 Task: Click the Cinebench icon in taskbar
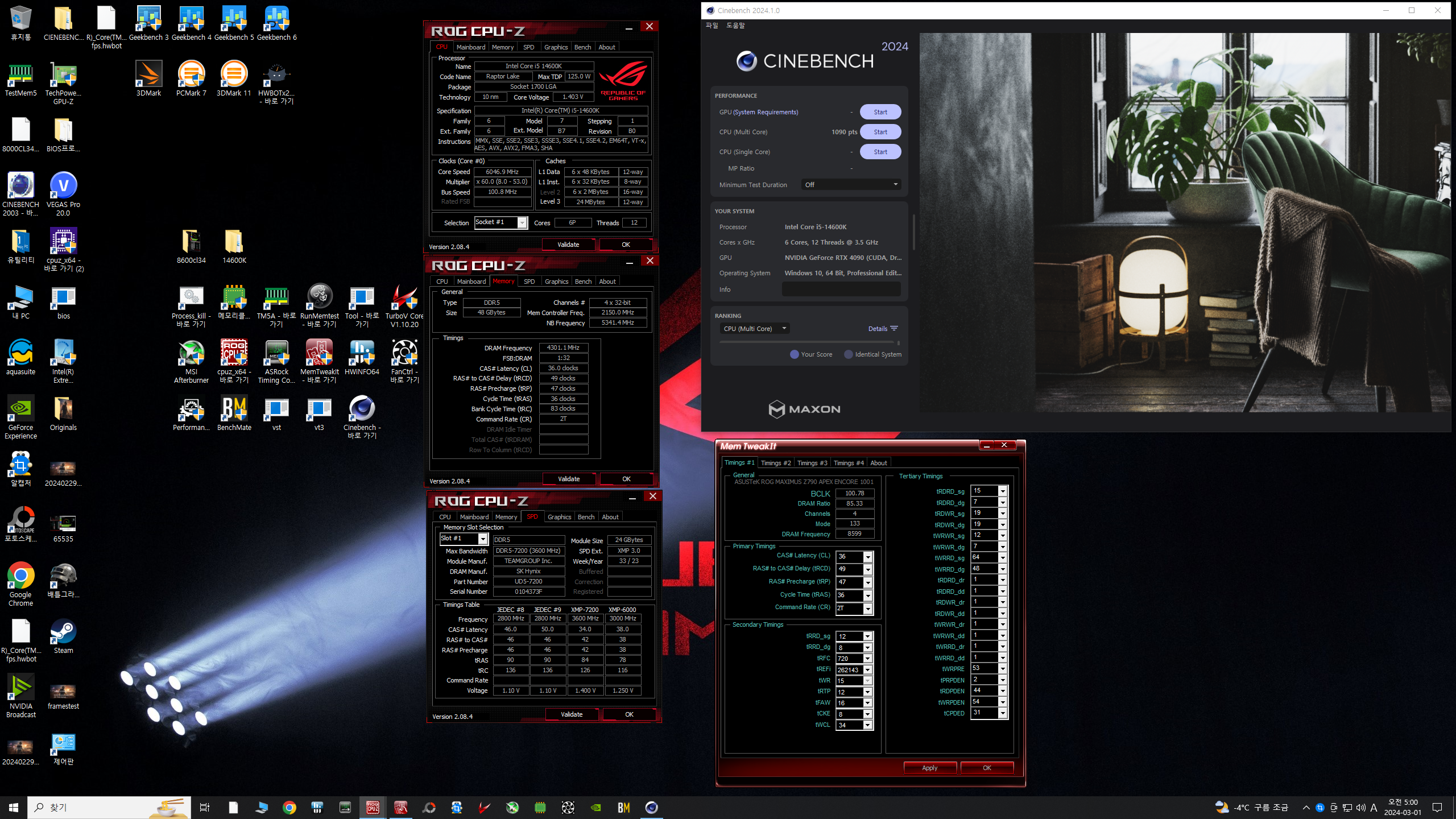(x=652, y=807)
